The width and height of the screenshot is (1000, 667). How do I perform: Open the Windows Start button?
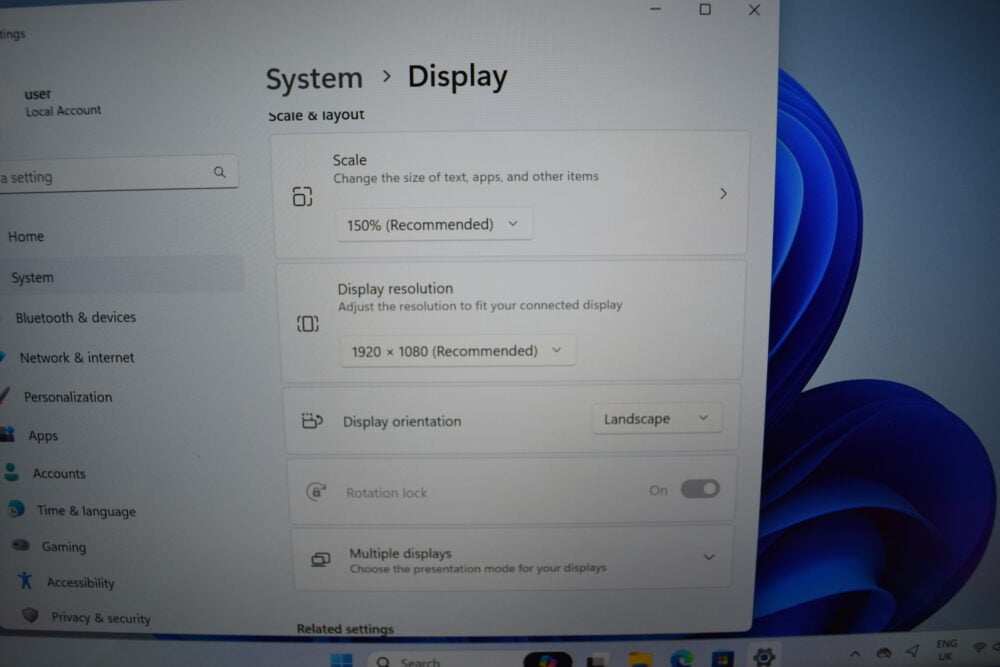click(x=341, y=660)
